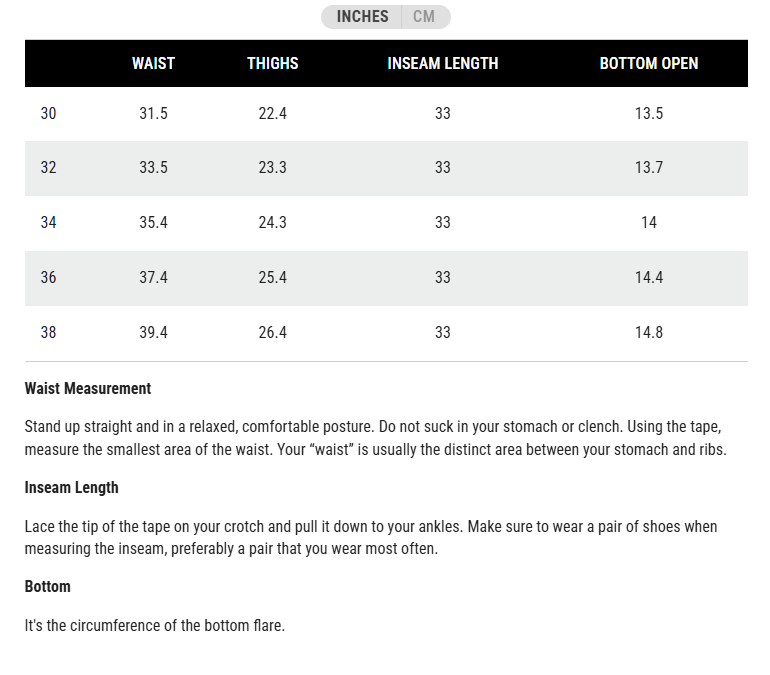
Task: Click the BOTTOM OPEN column header
Action: click(x=649, y=63)
